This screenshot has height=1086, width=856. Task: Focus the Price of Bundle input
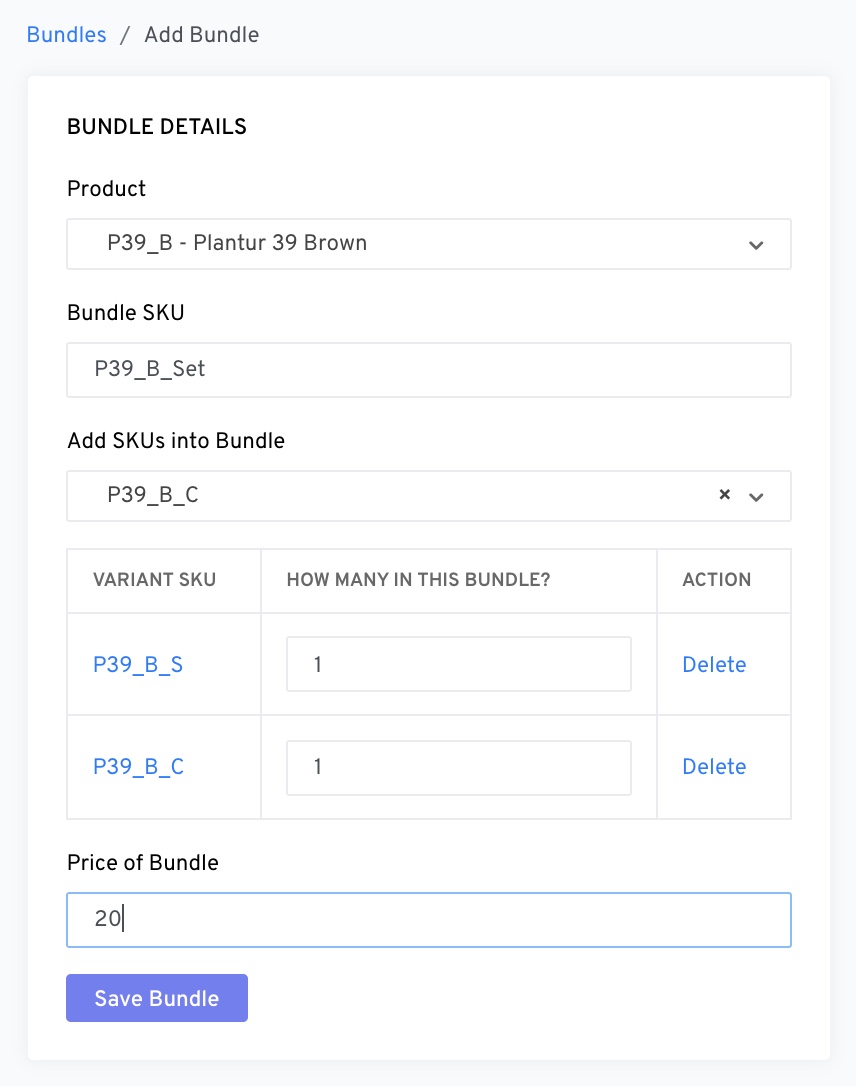pyautogui.click(x=428, y=920)
